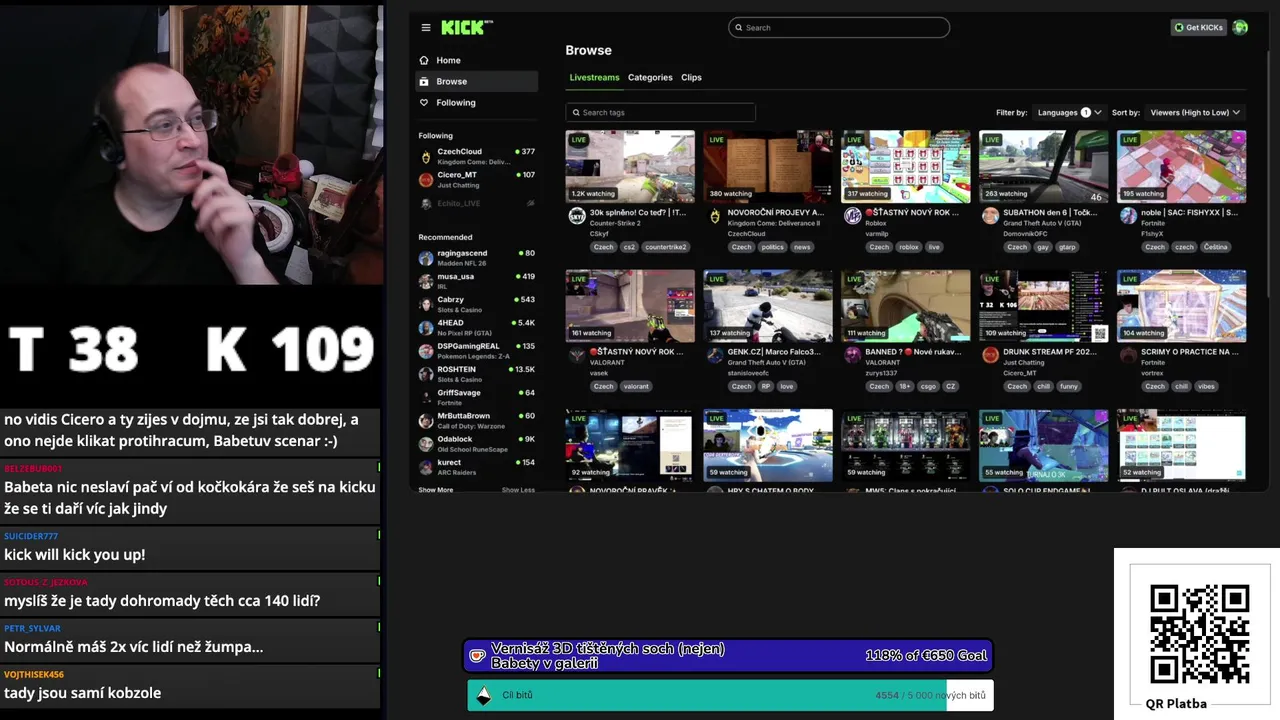Viewport: 1280px width, 720px height.
Task: Click the Čeština tag under the F1shyX stream
Action: click(1215, 247)
